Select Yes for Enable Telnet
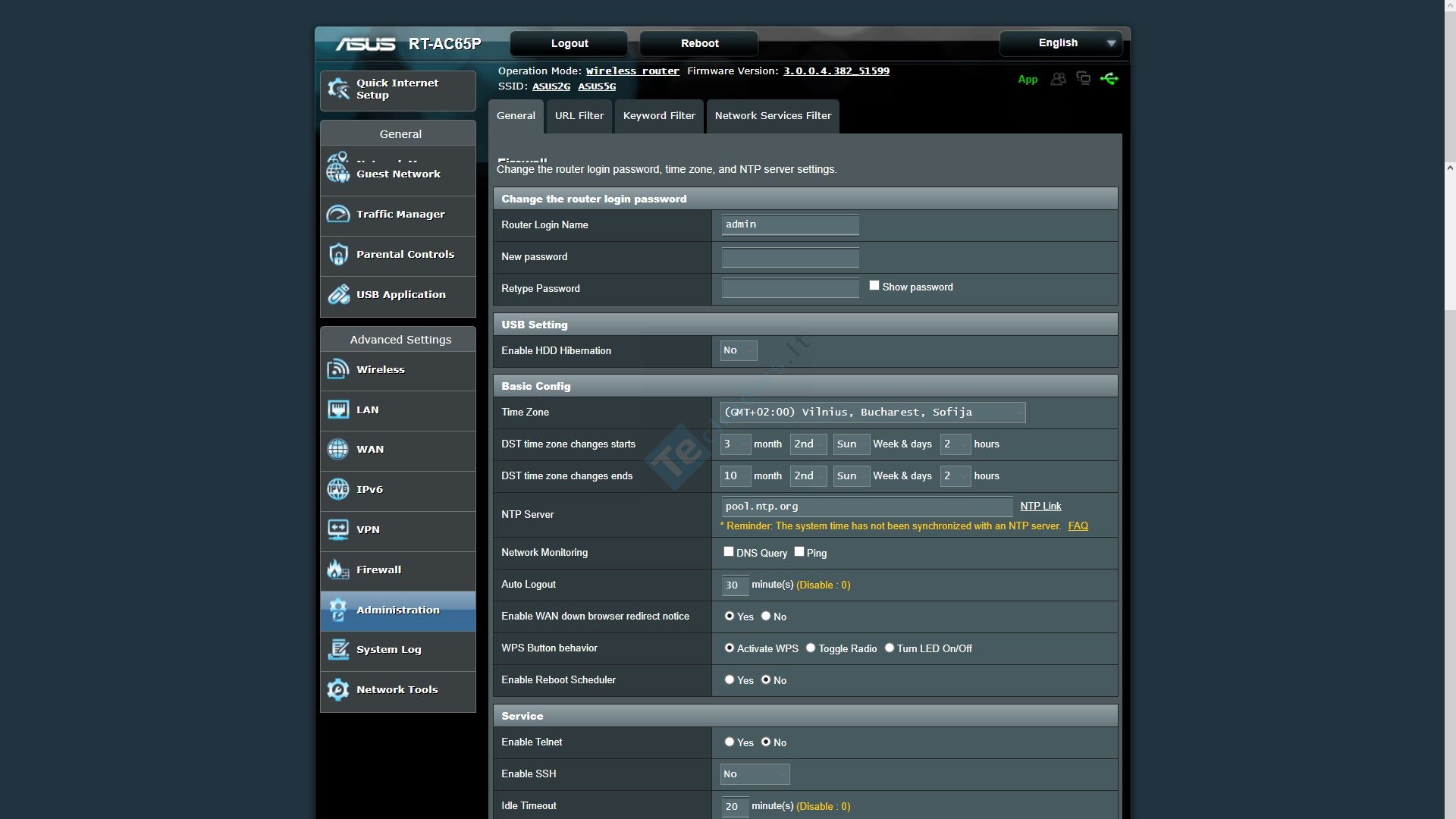The image size is (1456, 819). tap(730, 742)
